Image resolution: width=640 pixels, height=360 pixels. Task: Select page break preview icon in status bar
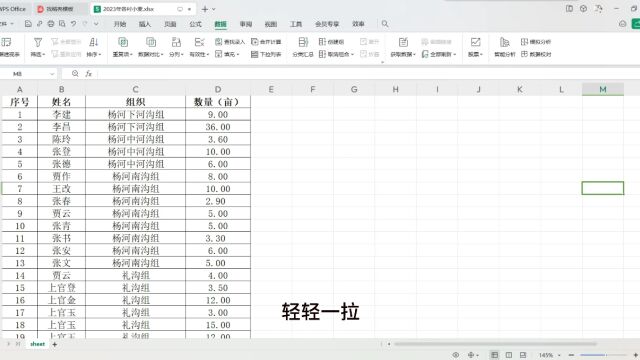[523, 355]
